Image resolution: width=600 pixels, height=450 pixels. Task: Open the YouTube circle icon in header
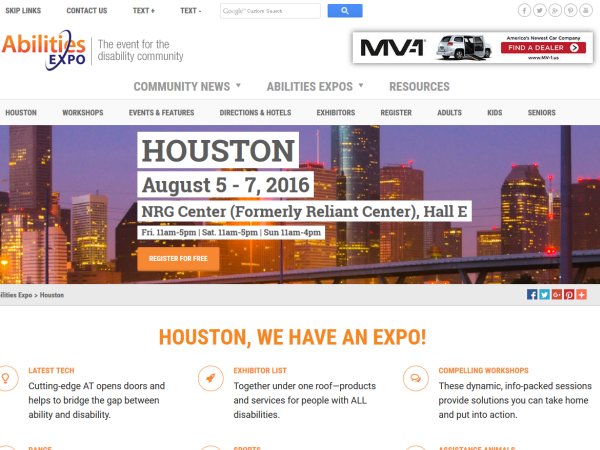[585, 10]
